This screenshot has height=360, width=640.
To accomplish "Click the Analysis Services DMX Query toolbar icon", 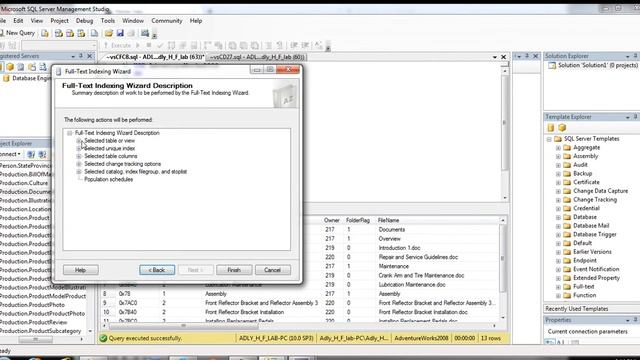I will pos(70,33).
